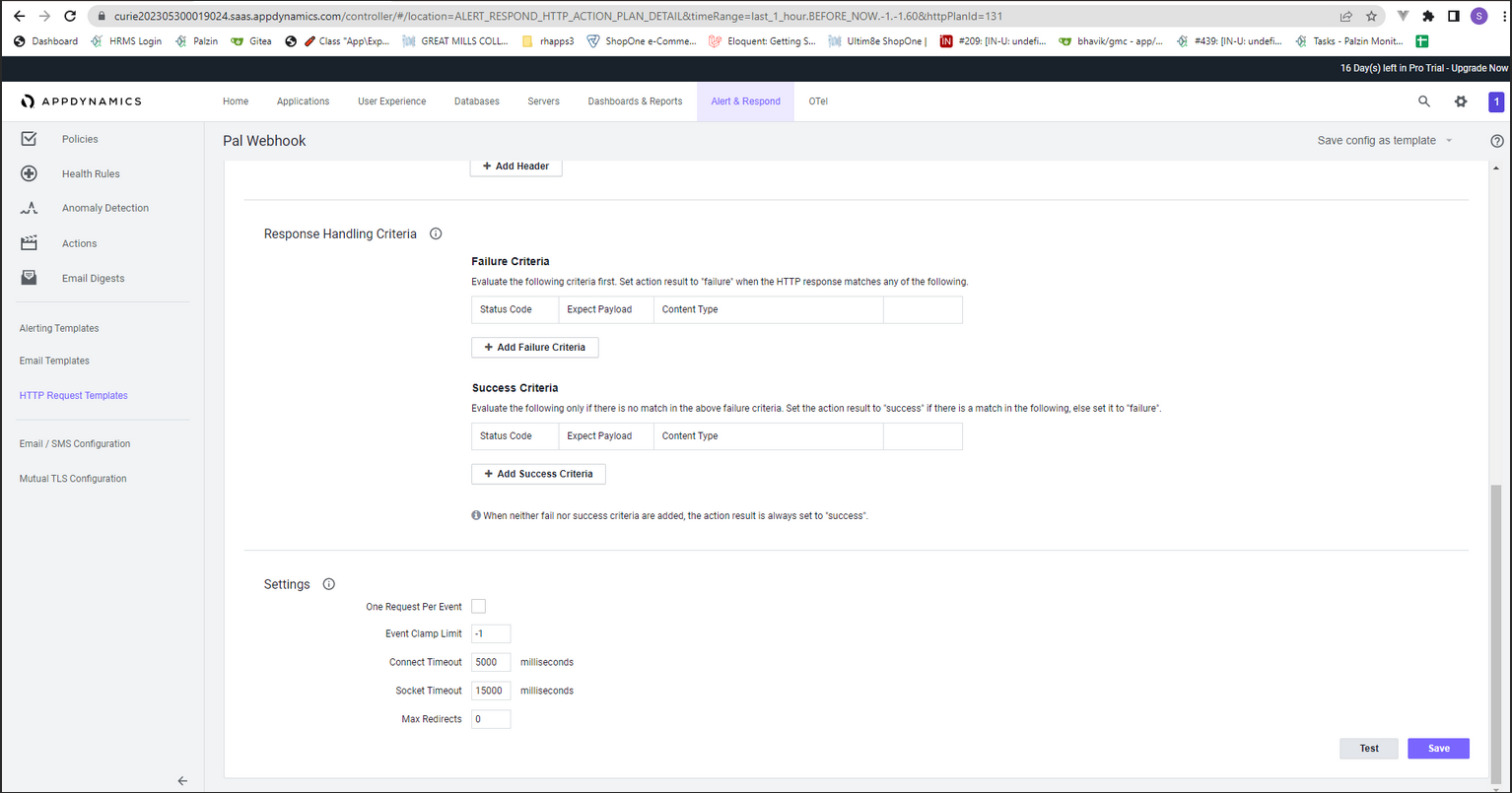This screenshot has height=793, width=1512.
Task: Expand the Save config as template dropdown
Action: tap(1386, 141)
